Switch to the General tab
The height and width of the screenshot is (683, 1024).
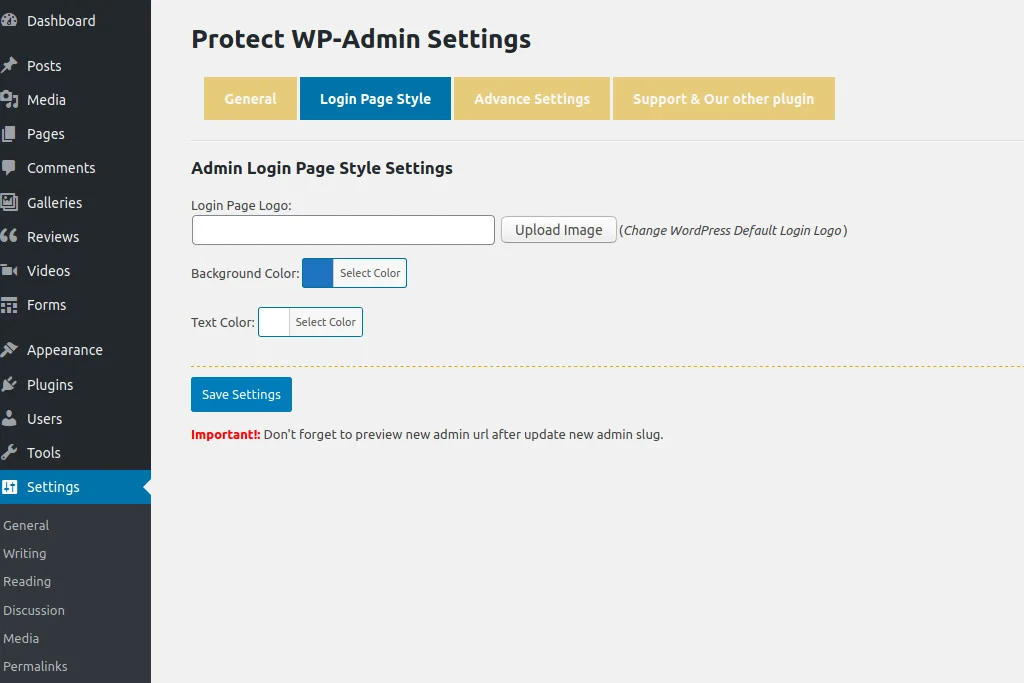point(249,98)
